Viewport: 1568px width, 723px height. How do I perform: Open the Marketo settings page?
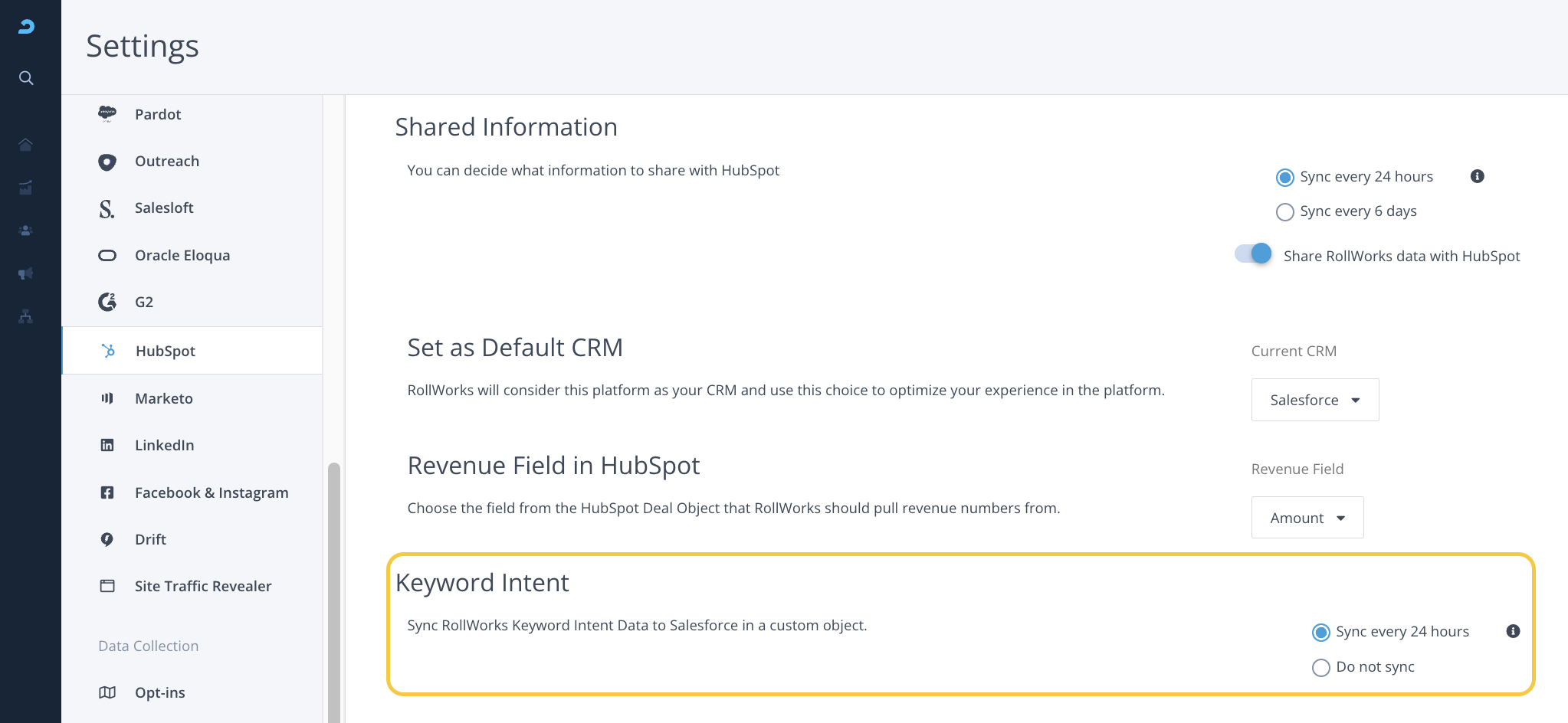click(x=164, y=398)
